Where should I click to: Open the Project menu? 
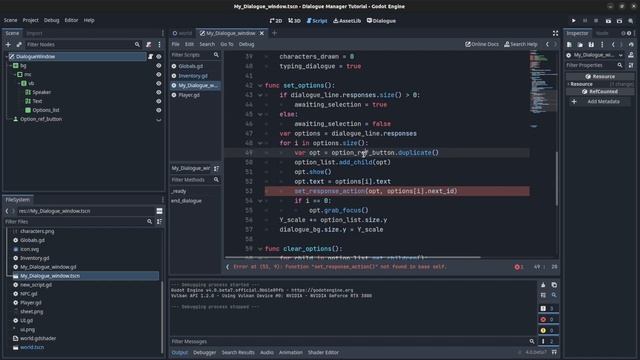click(x=31, y=20)
